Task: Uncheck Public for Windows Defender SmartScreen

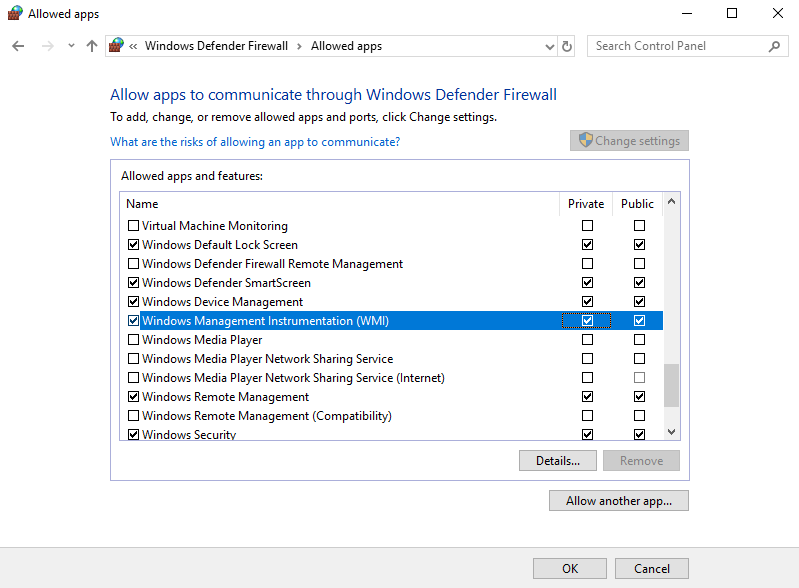Action: 640,282
